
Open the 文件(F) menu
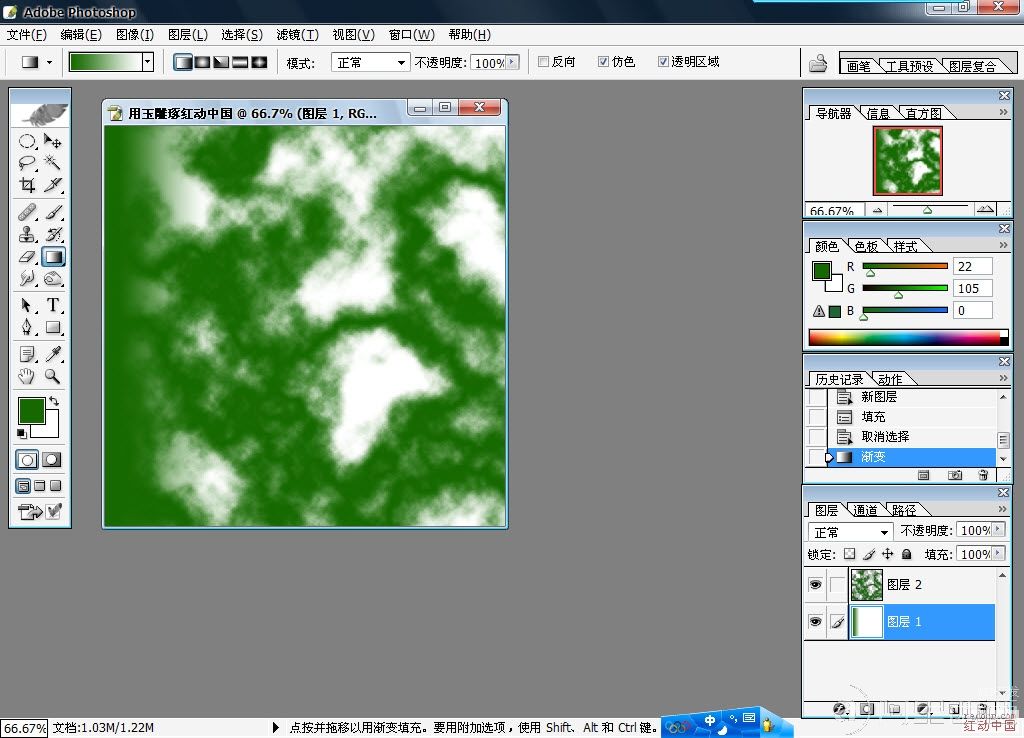27,35
